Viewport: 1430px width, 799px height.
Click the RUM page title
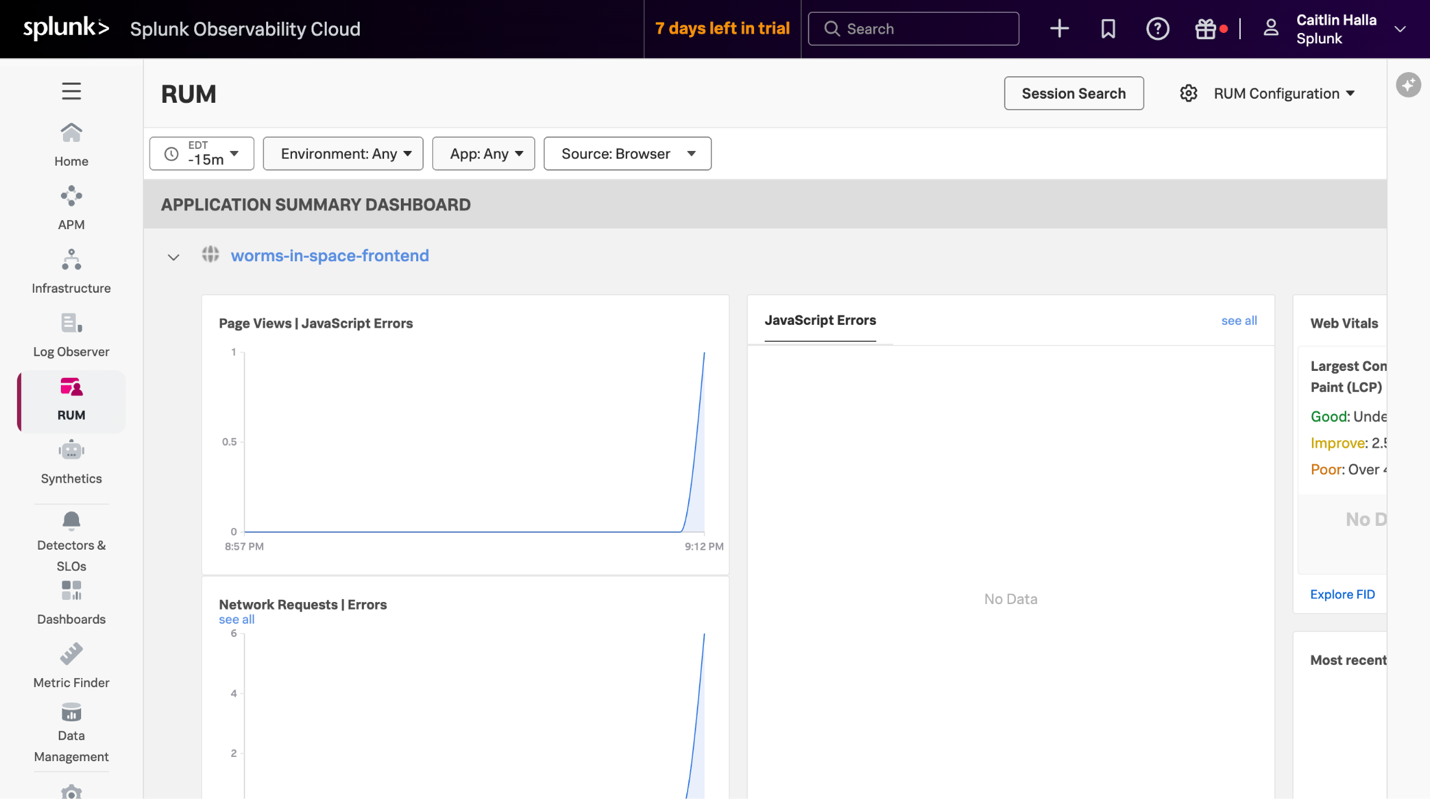pos(189,93)
